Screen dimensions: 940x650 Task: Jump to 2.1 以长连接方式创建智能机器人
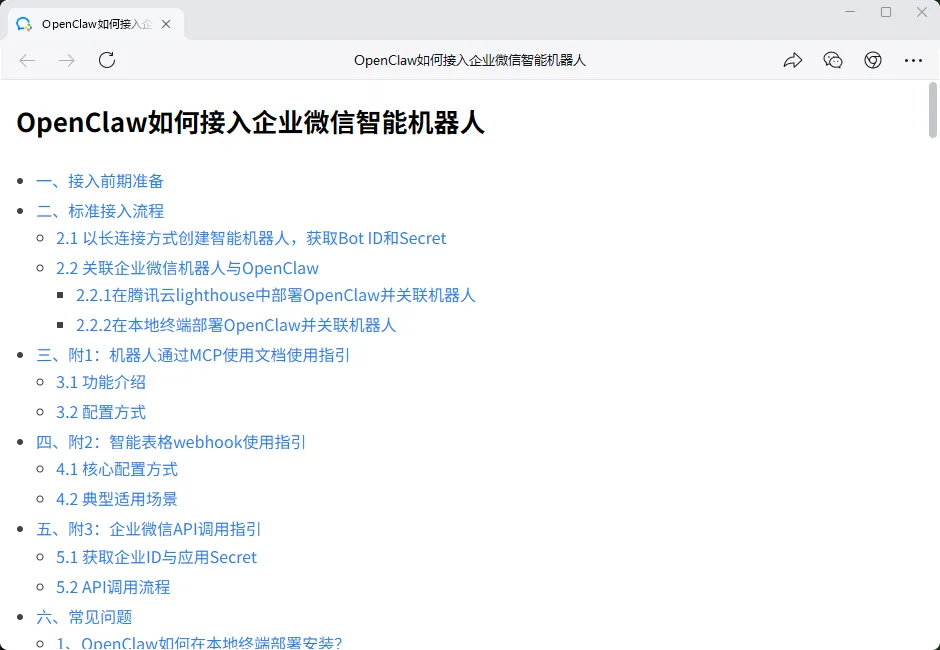251,238
